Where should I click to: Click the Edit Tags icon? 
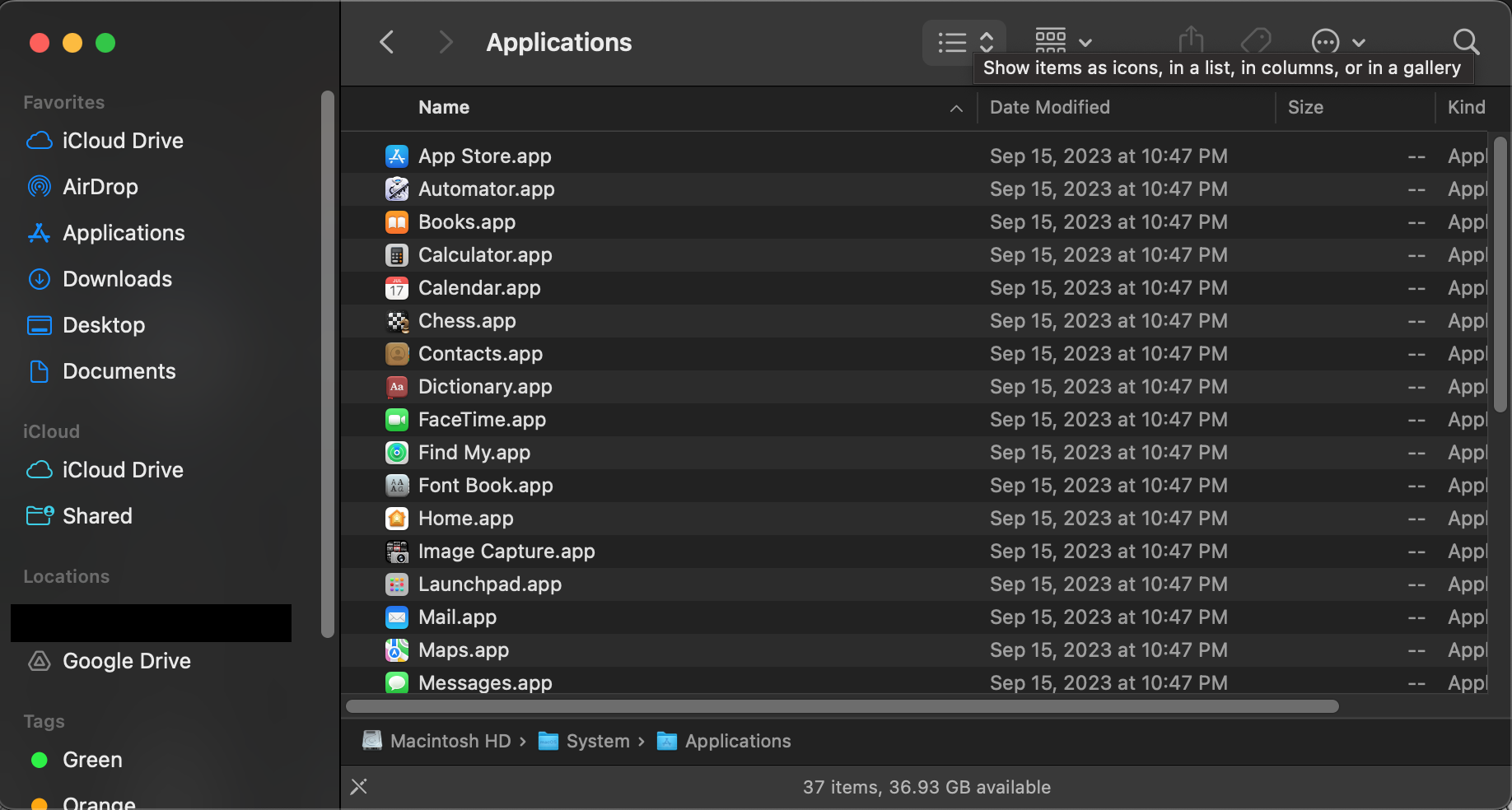[x=1256, y=40]
